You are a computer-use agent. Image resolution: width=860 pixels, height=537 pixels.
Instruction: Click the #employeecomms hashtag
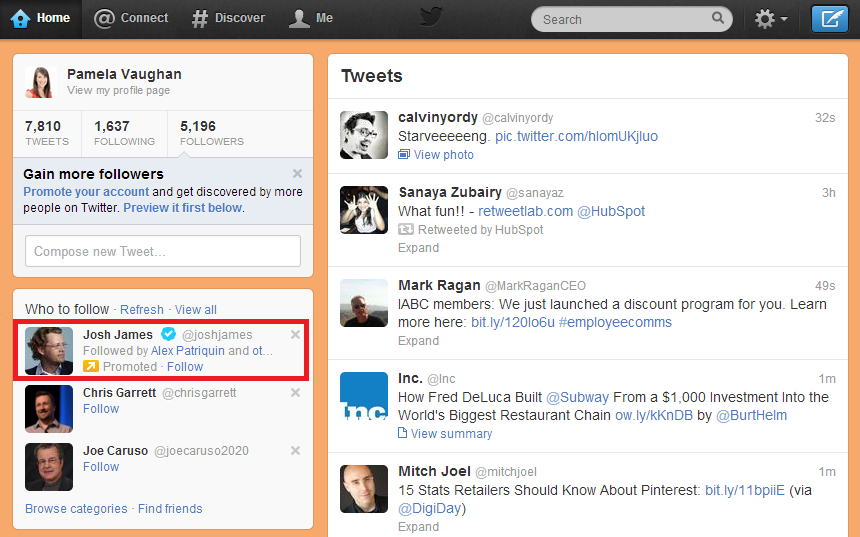[615, 323]
